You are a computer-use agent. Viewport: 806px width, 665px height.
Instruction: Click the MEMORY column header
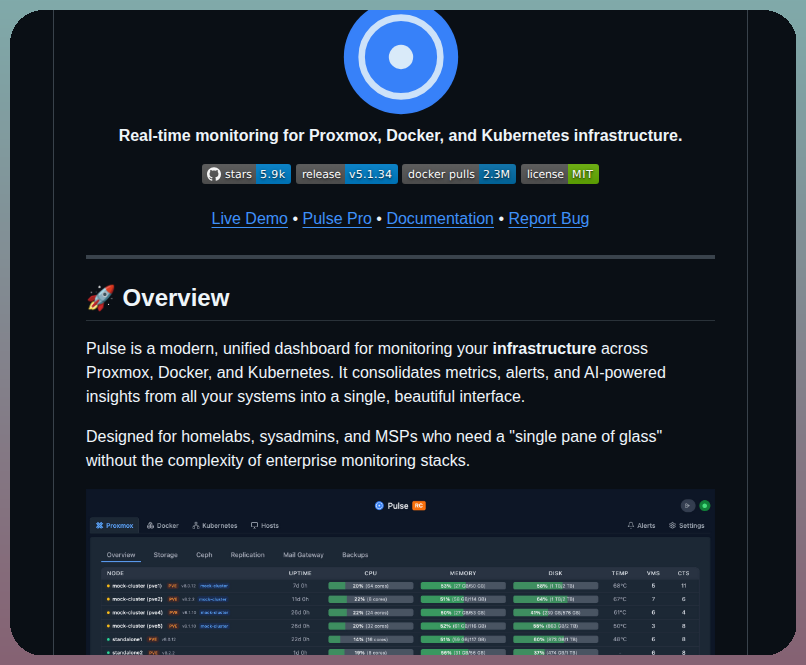point(463,573)
